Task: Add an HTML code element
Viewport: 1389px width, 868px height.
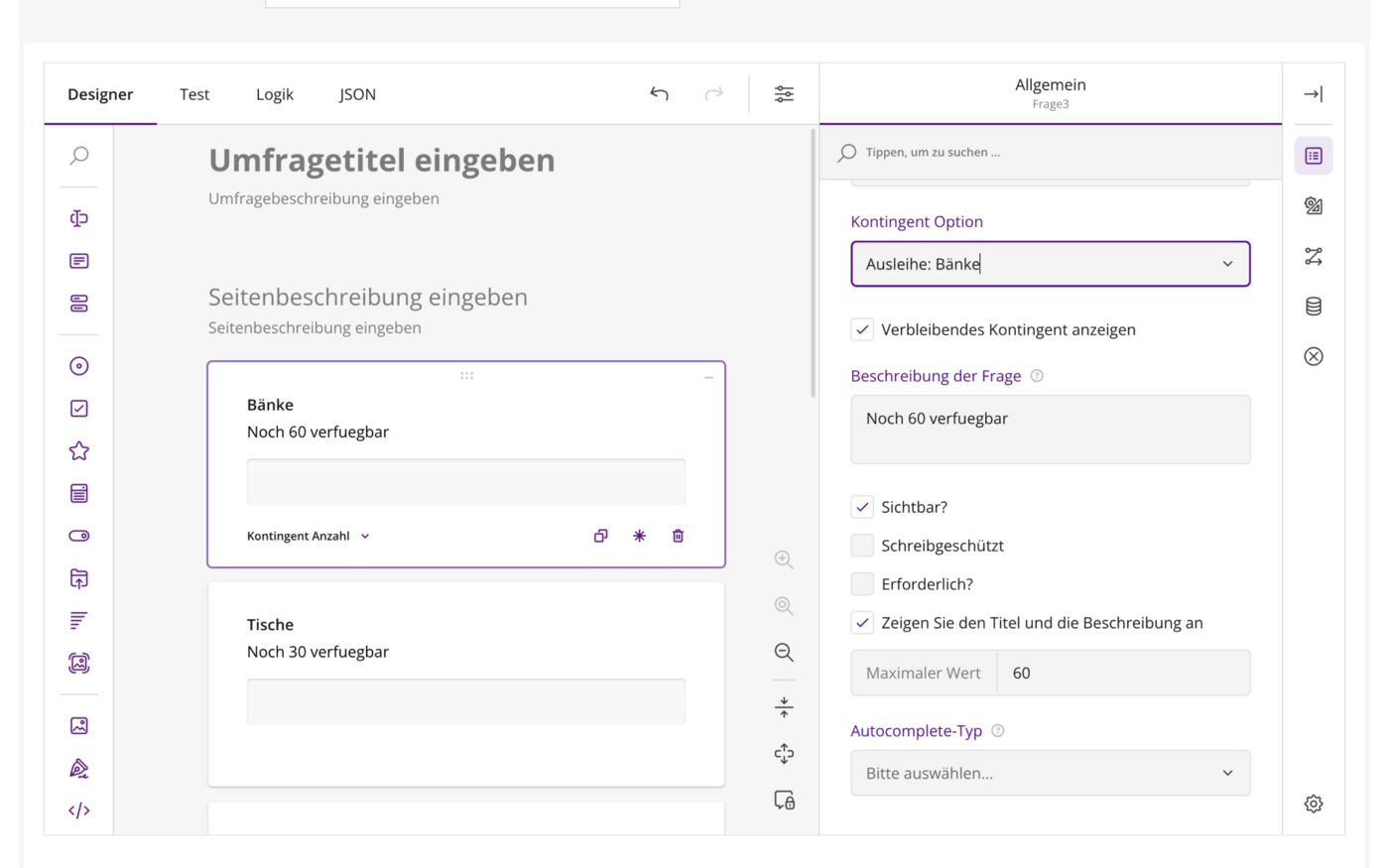Action: (79, 810)
